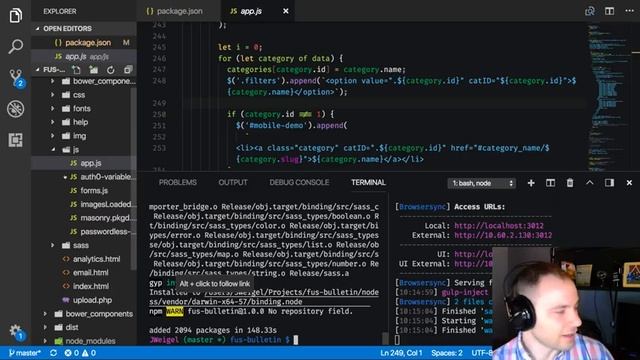The height and width of the screenshot is (360, 640).
Task: Refresh the Explorer file tree
Action: [x=111, y=70]
